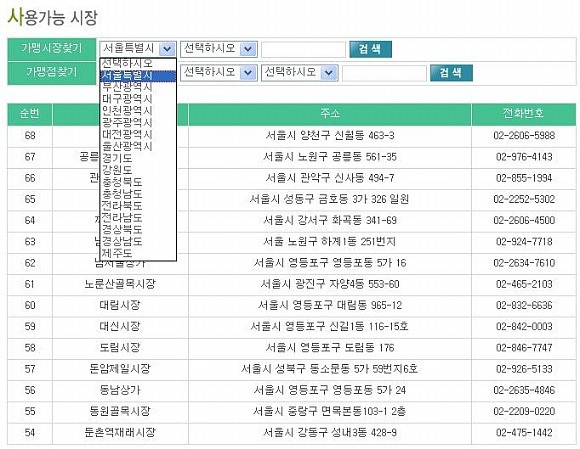This screenshot has width=580, height=449.
Task: Click address 서울시 영등포구 영등포동 5가 16
Action: 330,263
